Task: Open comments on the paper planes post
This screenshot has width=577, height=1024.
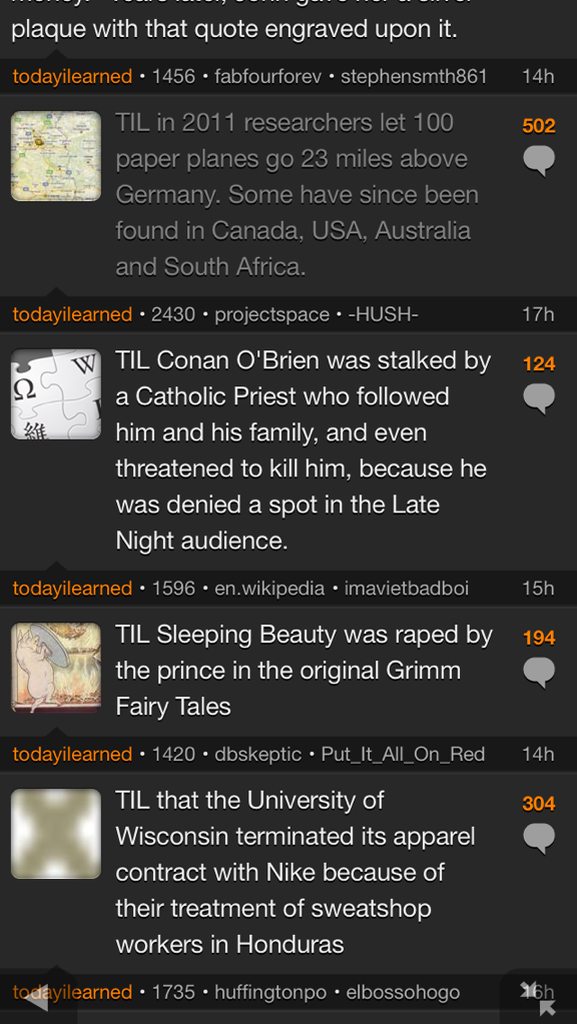Action: point(539,161)
